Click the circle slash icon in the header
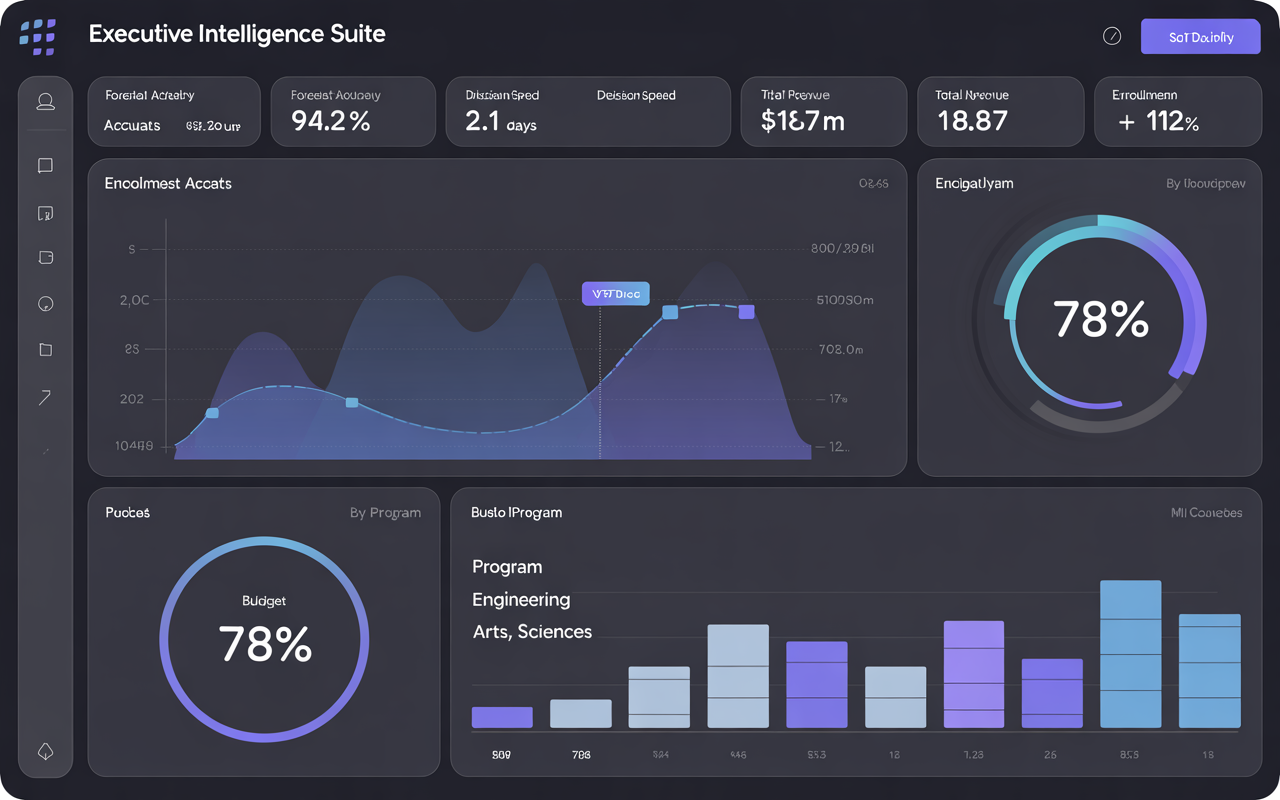This screenshot has height=800, width=1280. point(1112,36)
